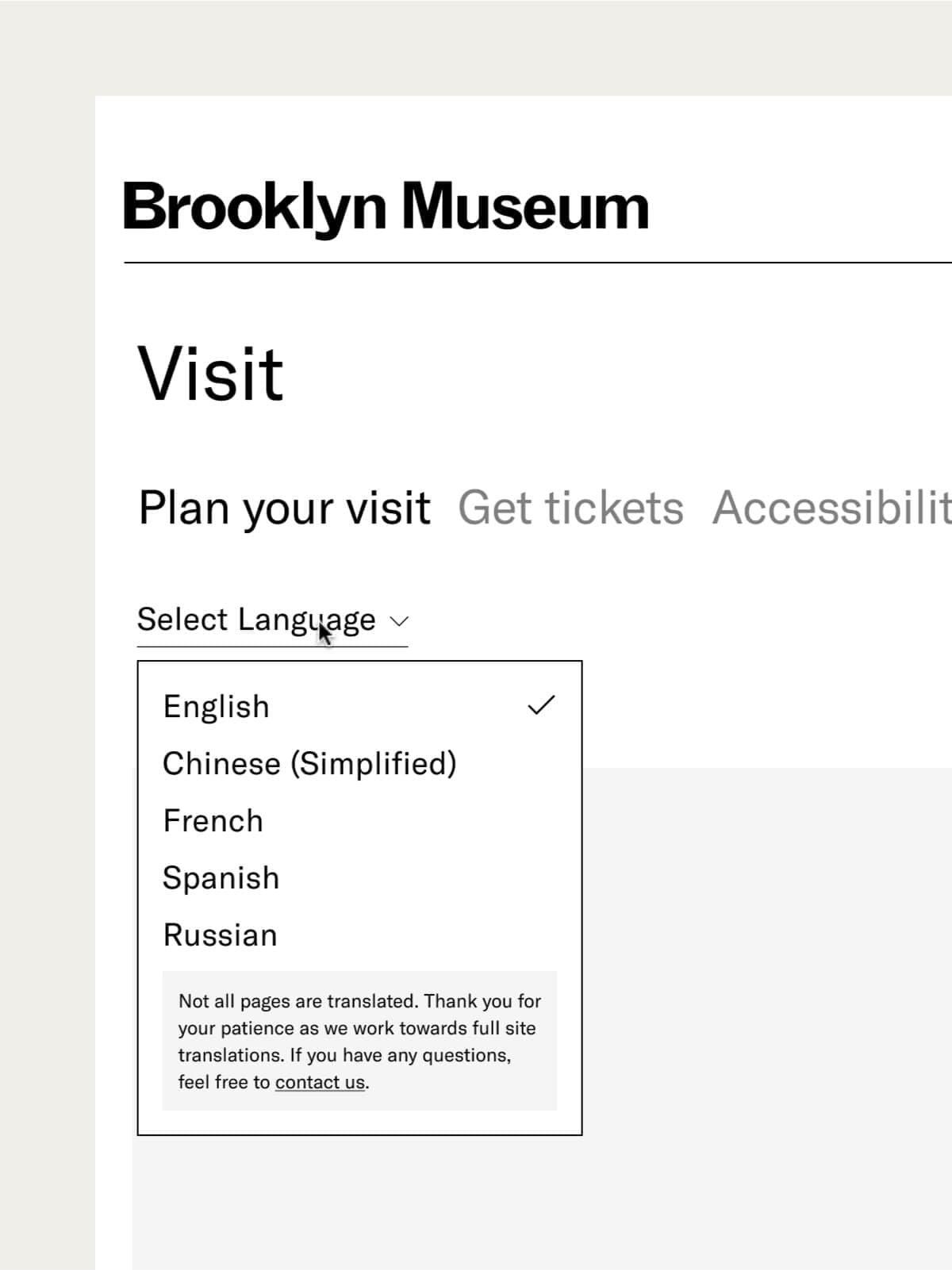Collapse the Select Language chevron arrow
This screenshot has height=1270, width=952.
(x=399, y=620)
